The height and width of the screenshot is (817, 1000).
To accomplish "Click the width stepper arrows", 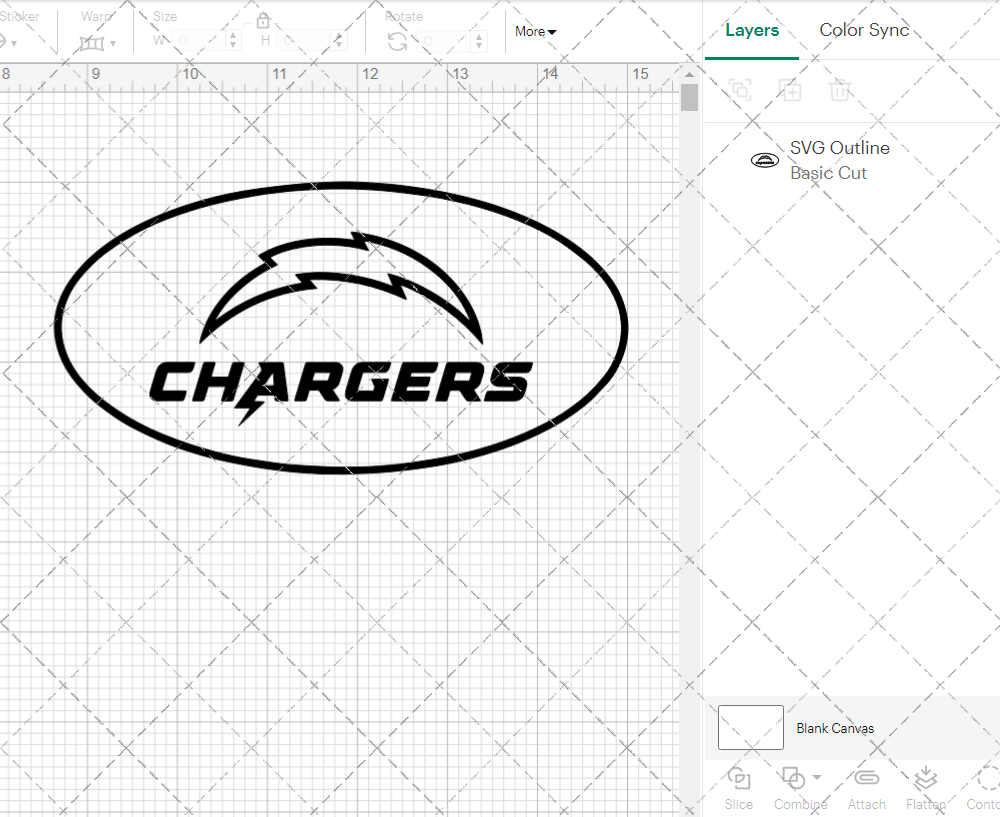I will coord(233,41).
